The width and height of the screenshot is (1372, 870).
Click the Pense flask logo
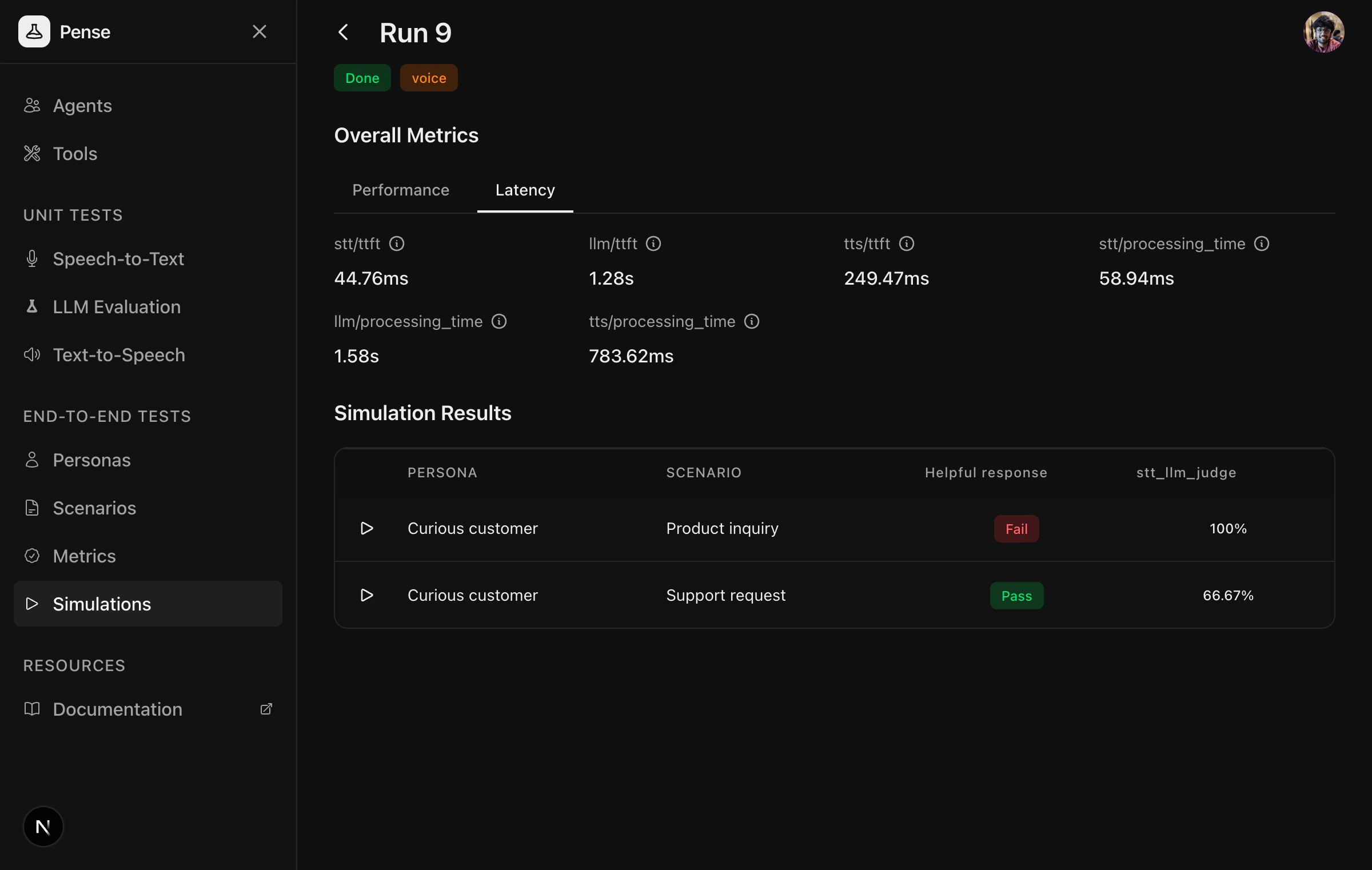click(x=34, y=31)
